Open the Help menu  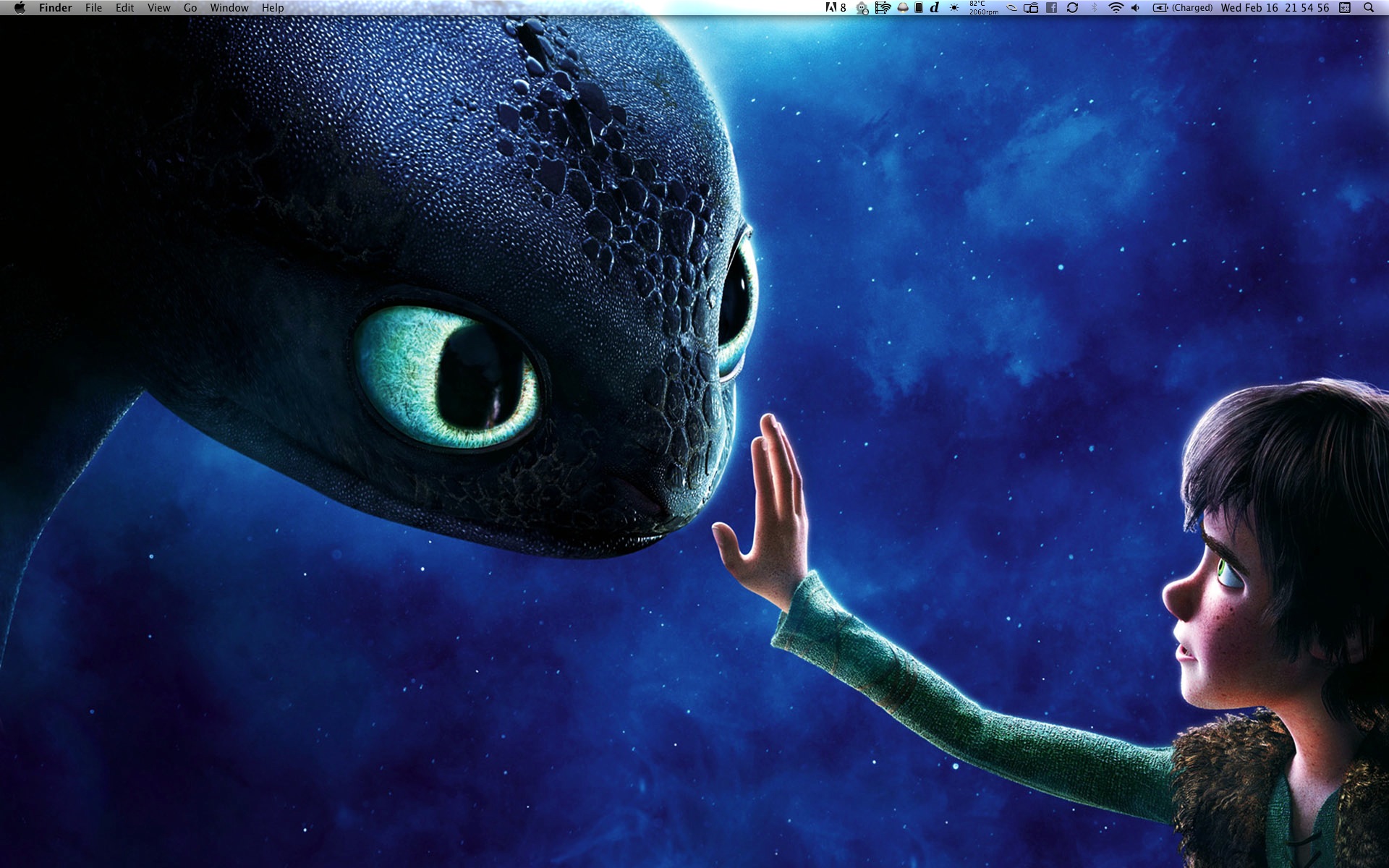pos(273,8)
